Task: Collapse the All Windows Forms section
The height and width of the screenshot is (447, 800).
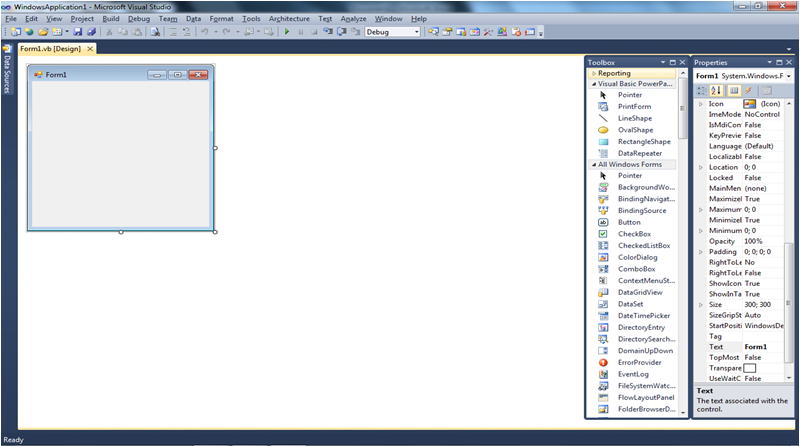Action: [594, 165]
